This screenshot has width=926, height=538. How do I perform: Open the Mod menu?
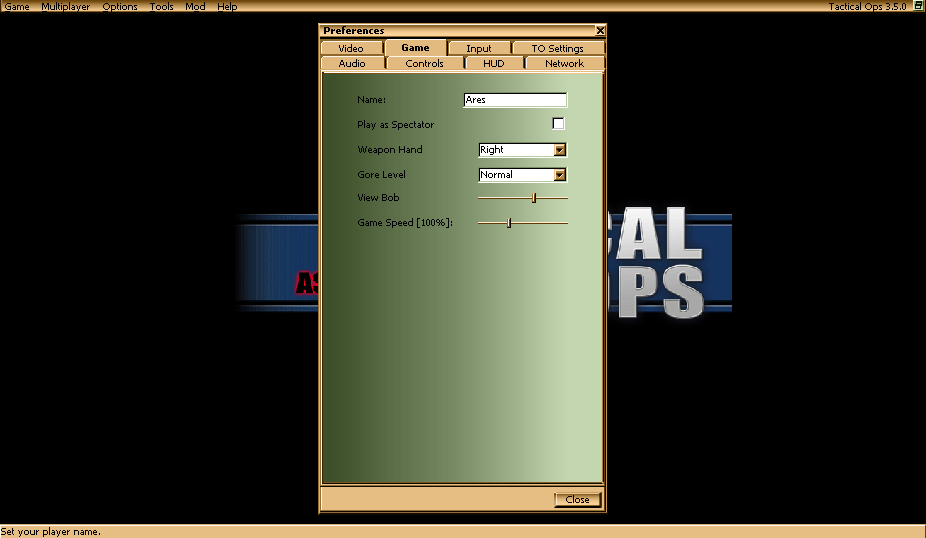[195, 7]
